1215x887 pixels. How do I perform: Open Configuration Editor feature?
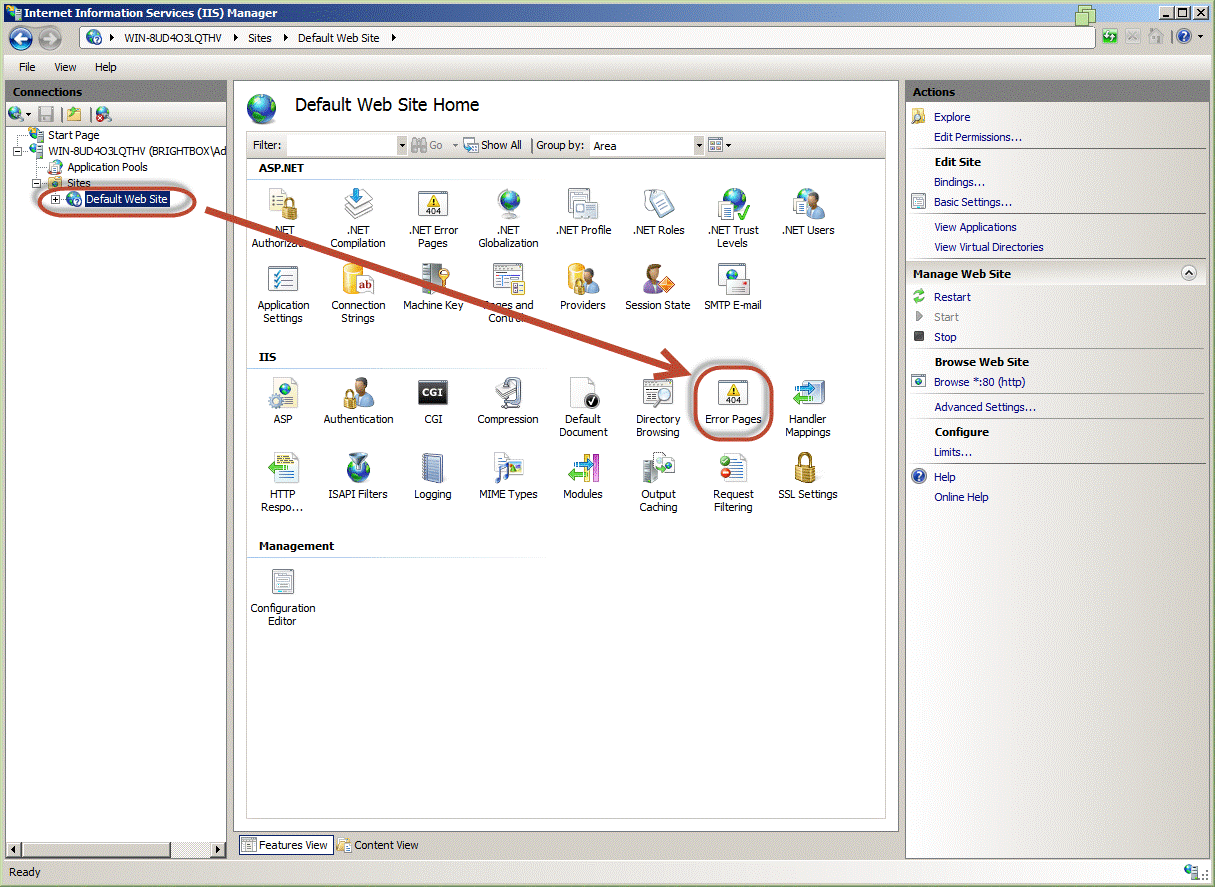coord(283,597)
